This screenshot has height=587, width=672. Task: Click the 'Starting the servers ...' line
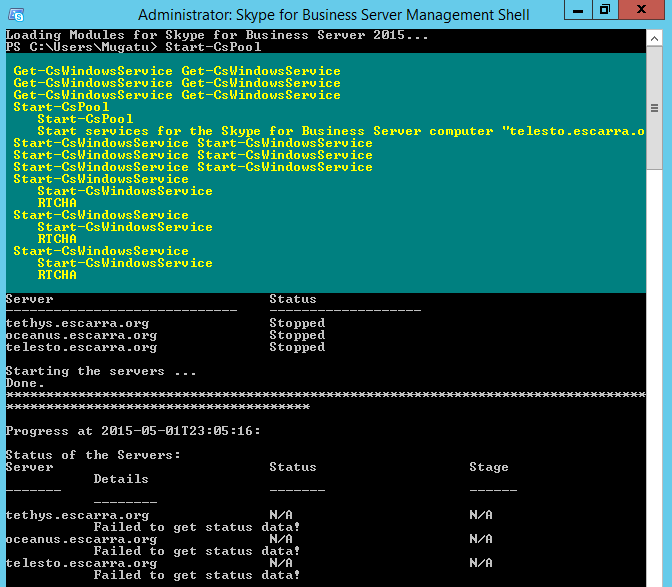[101, 371]
